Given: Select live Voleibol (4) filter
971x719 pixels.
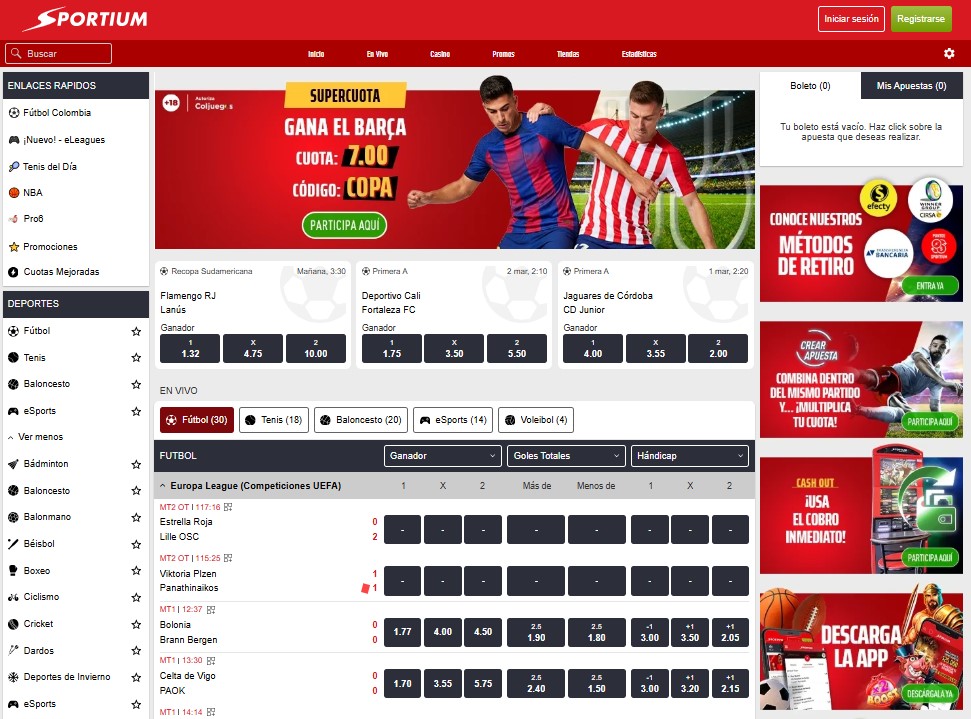Looking at the screenshot, I should point(536,420).
